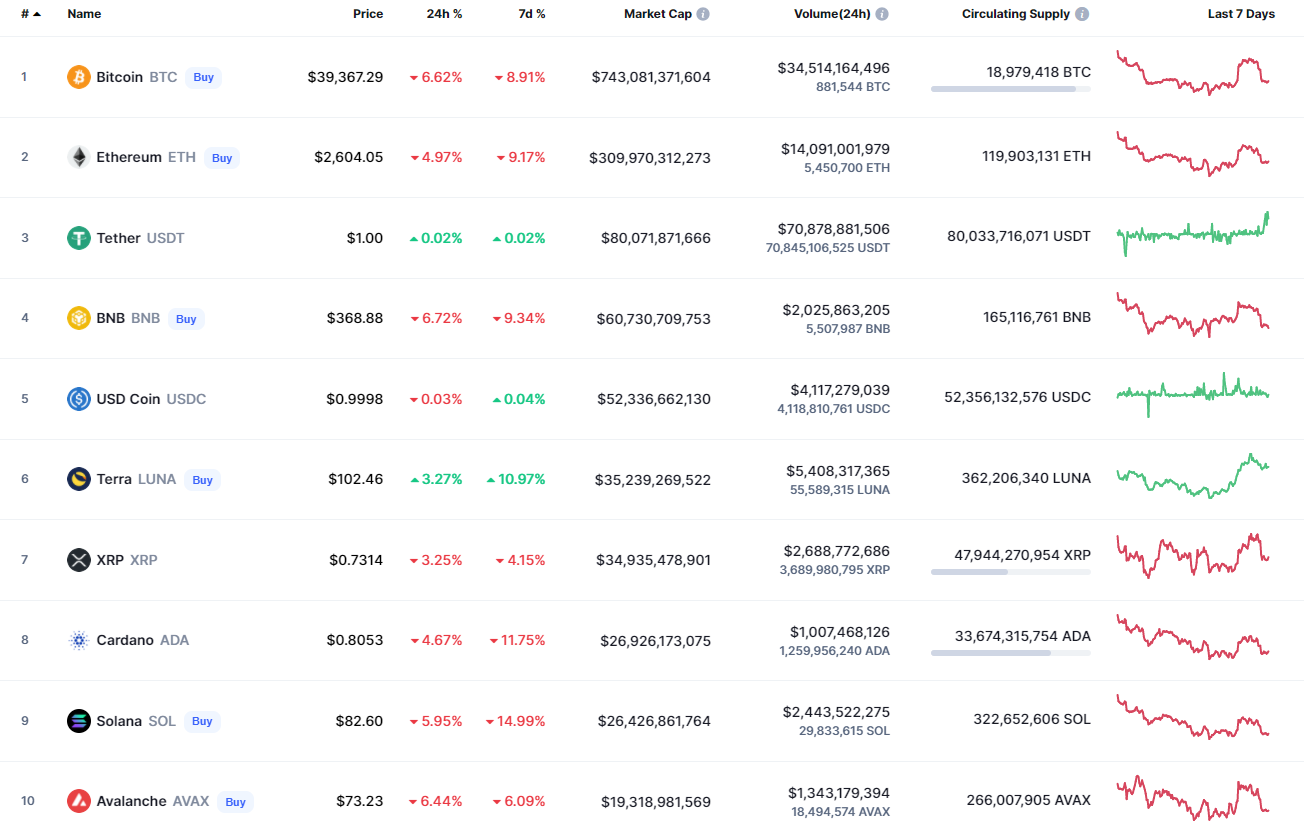Click the Solana logo icon
The height and width of the screenshot is (832, 1304).
tap(79, 721)
